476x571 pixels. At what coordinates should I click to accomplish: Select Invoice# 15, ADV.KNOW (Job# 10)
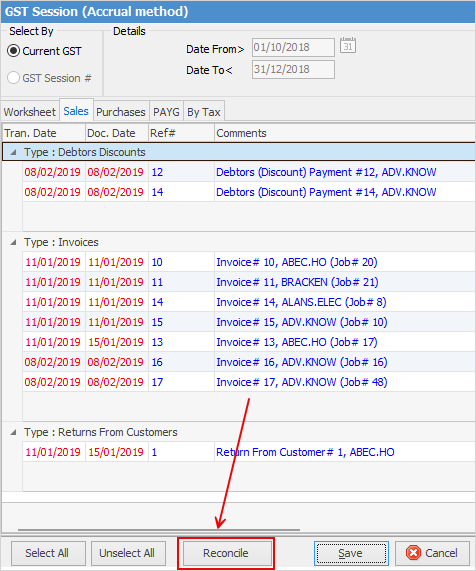pyautogui.click(x=249, y=322)
